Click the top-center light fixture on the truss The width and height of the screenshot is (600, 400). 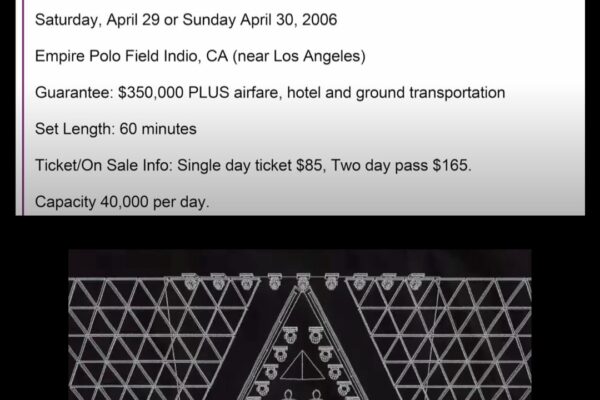click(303, 282)
